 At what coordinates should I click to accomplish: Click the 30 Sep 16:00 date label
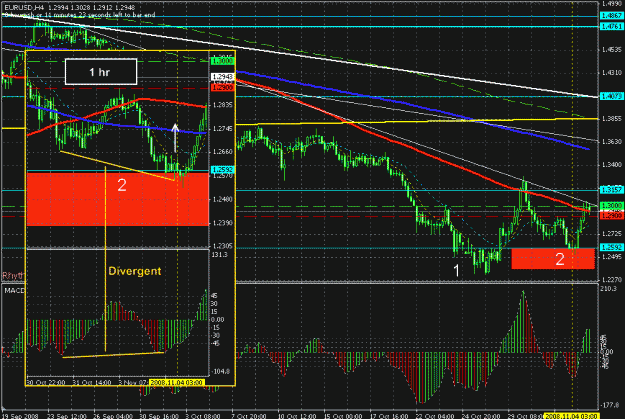[159, 416]
